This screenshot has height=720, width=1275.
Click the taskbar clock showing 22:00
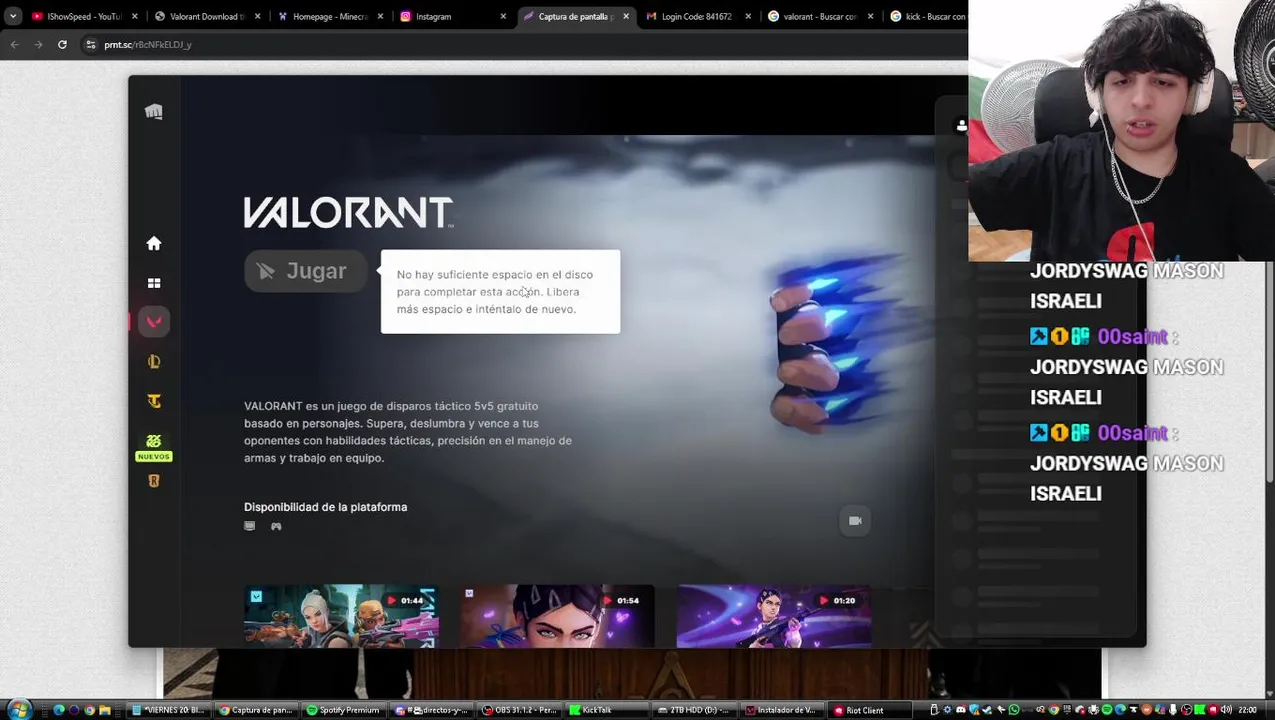coord(1247,710)
